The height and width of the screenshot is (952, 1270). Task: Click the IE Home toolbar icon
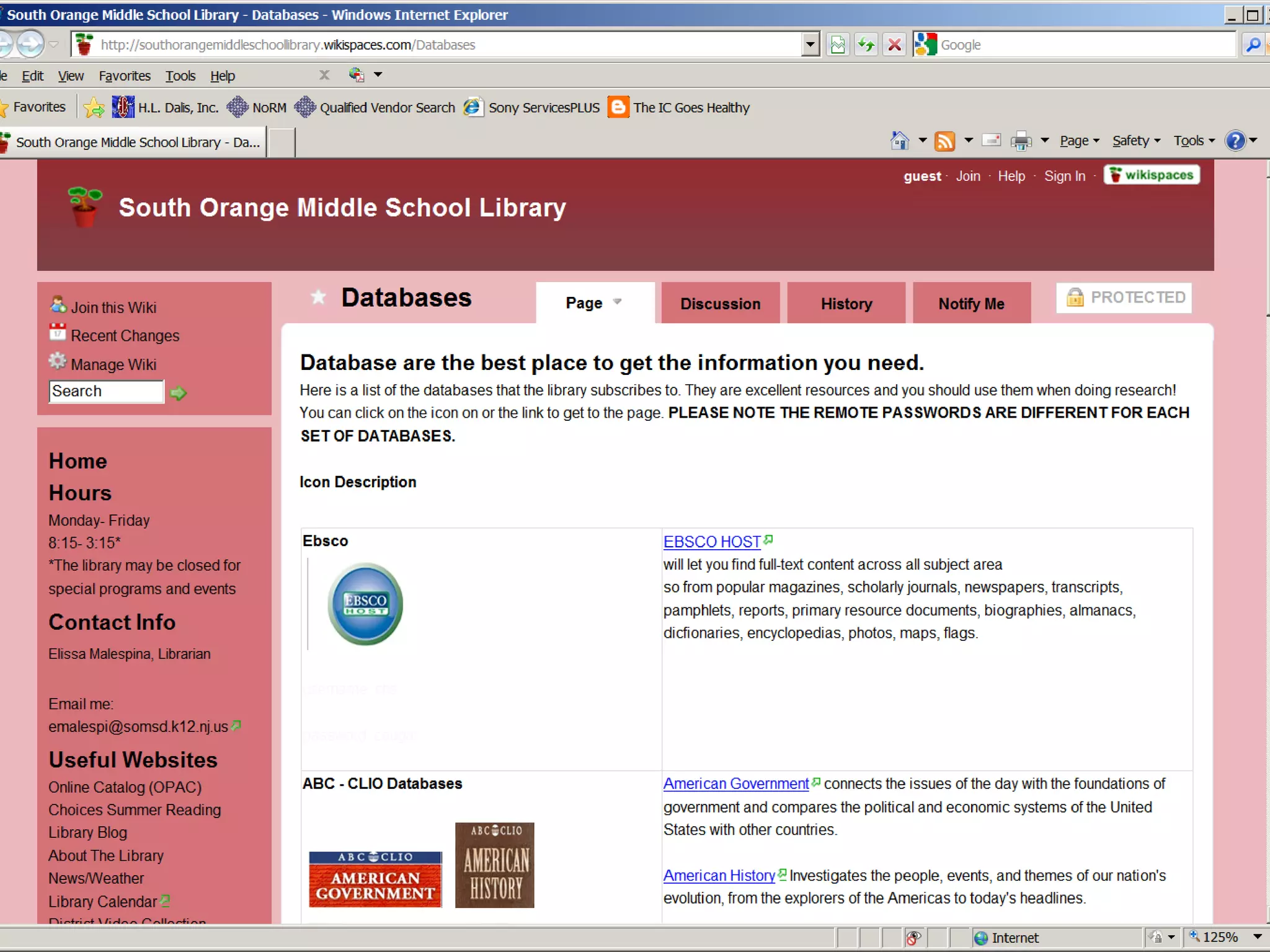pyautogui.click(x=899, y=141)
